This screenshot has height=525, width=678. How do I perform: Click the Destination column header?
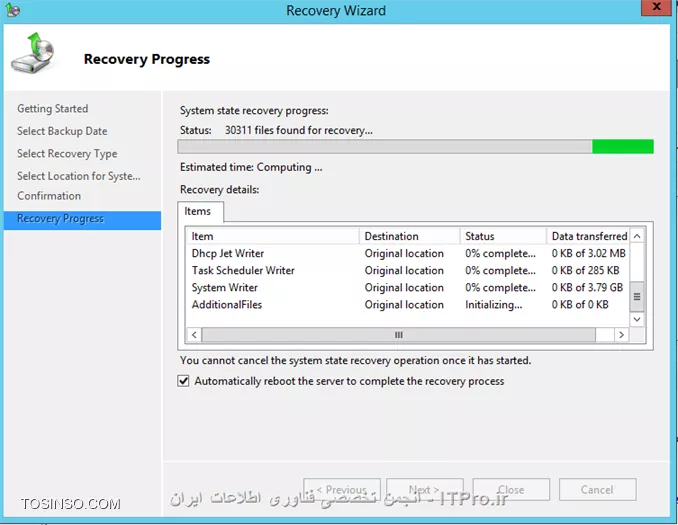(x=409, y=236)
